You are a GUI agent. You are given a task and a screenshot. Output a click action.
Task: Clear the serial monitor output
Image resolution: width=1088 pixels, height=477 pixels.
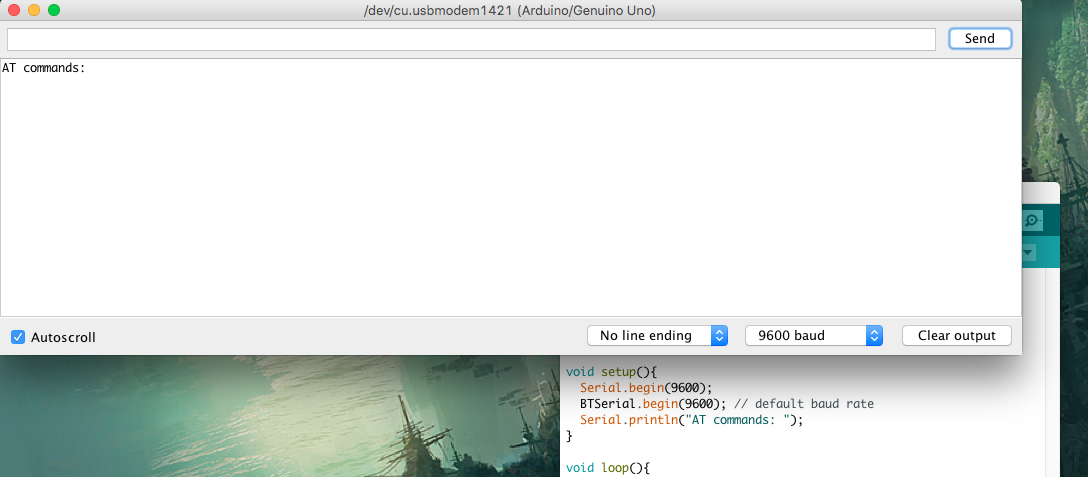[956, 335]
